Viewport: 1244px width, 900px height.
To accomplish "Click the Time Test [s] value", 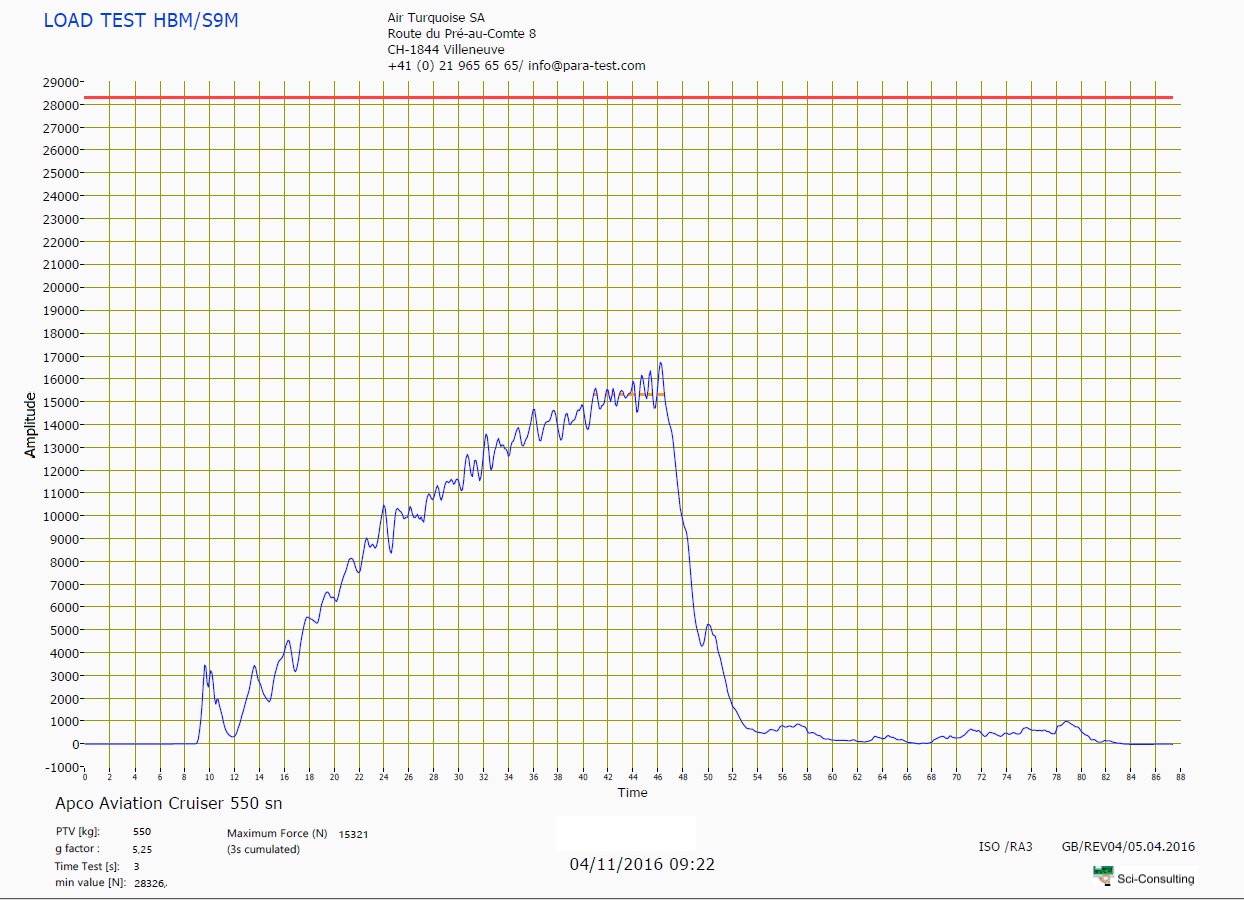I will click(136, 866).
